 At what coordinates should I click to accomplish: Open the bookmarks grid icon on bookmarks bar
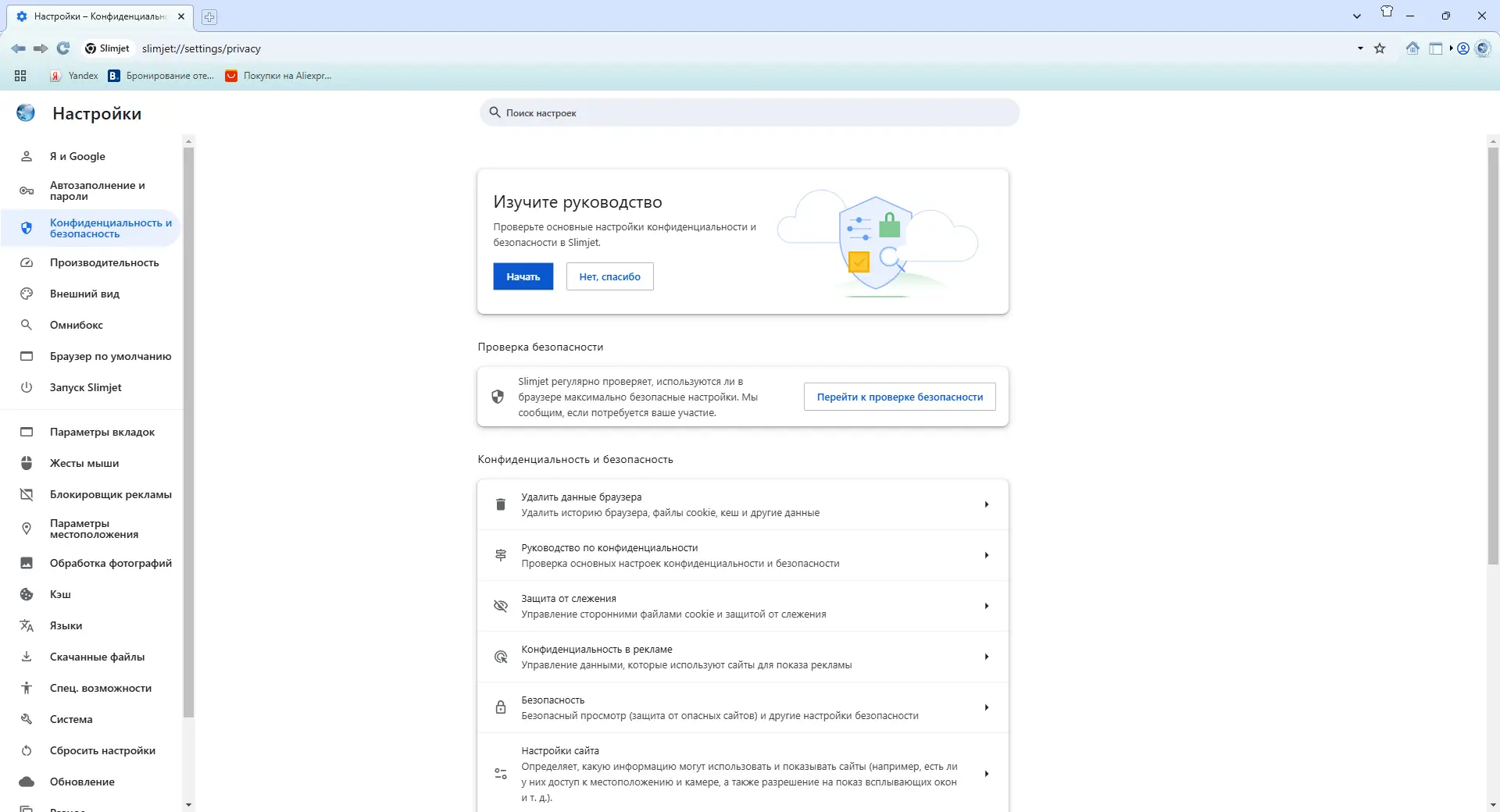click(x=20, y=76)
